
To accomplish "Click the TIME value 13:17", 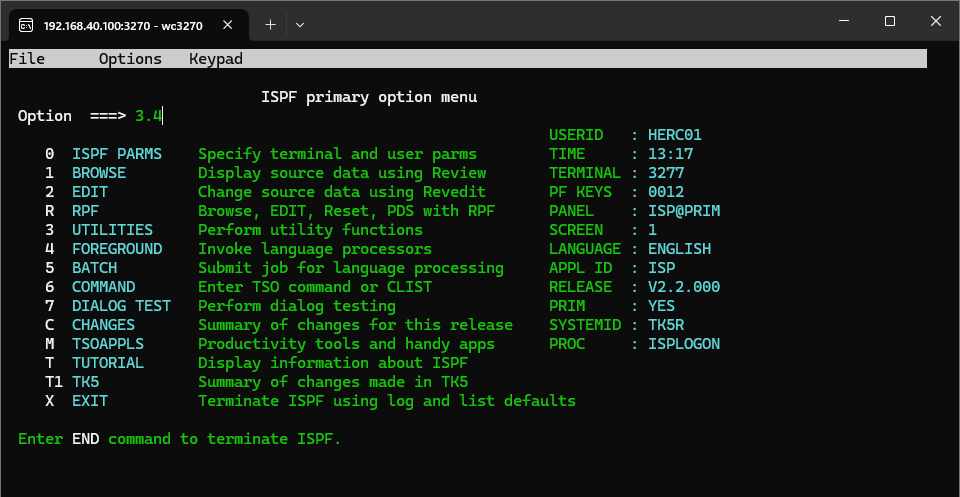I will tap(671, 154).
